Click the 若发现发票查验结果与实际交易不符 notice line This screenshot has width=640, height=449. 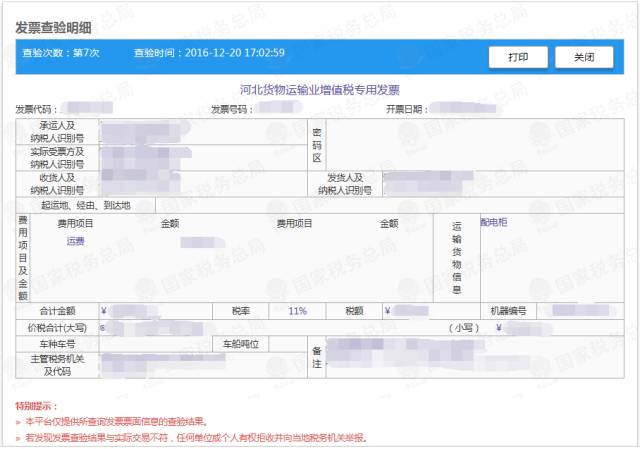tap(196, 438)
